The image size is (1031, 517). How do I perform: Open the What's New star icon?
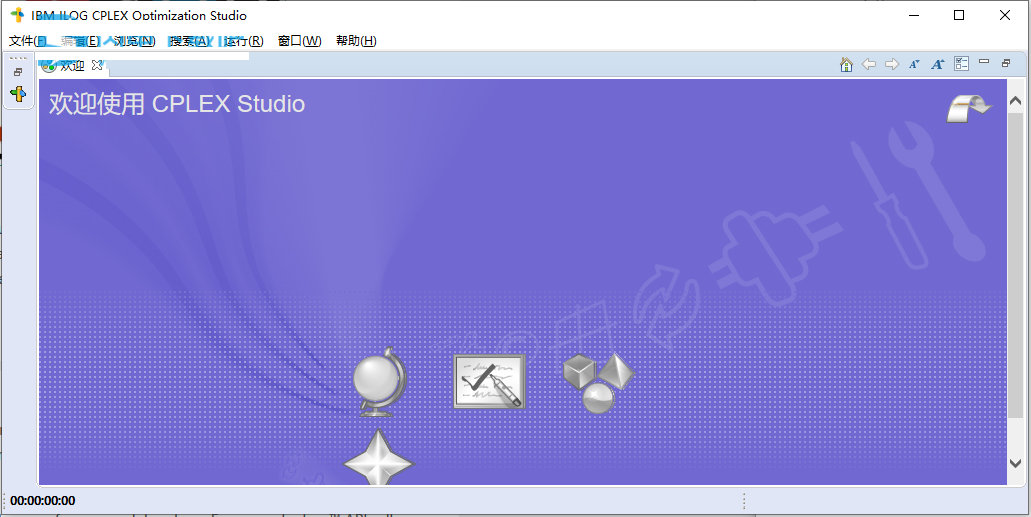(x=379, y=458)
